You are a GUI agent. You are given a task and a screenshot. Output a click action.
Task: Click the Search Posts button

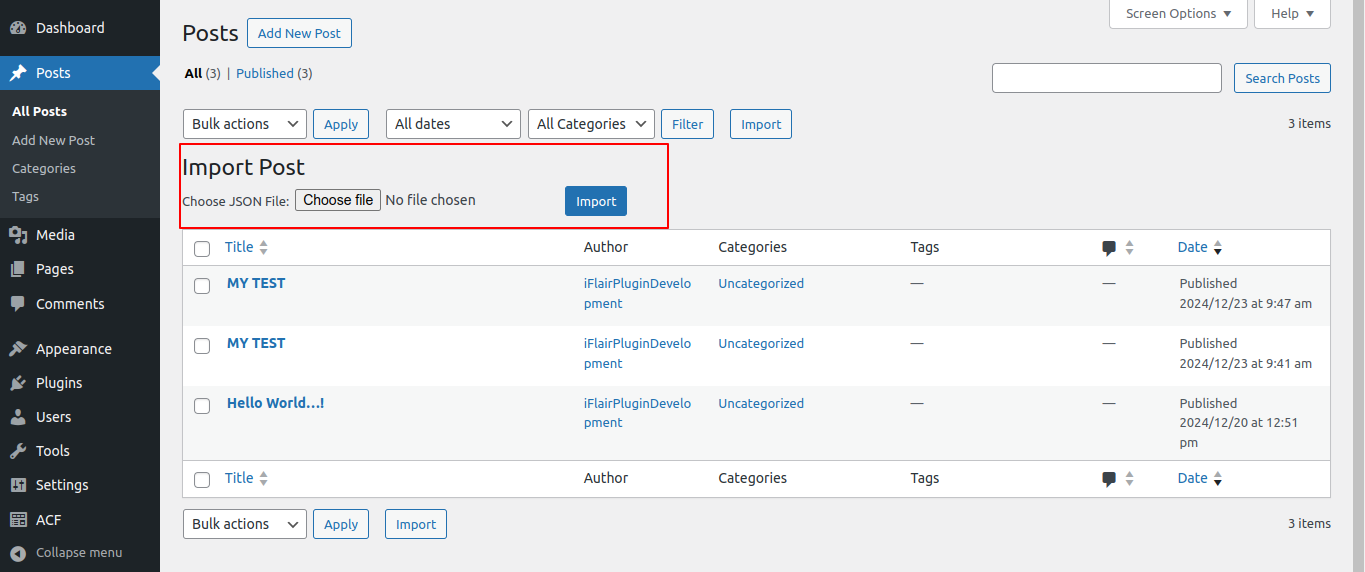(1282, 78)
